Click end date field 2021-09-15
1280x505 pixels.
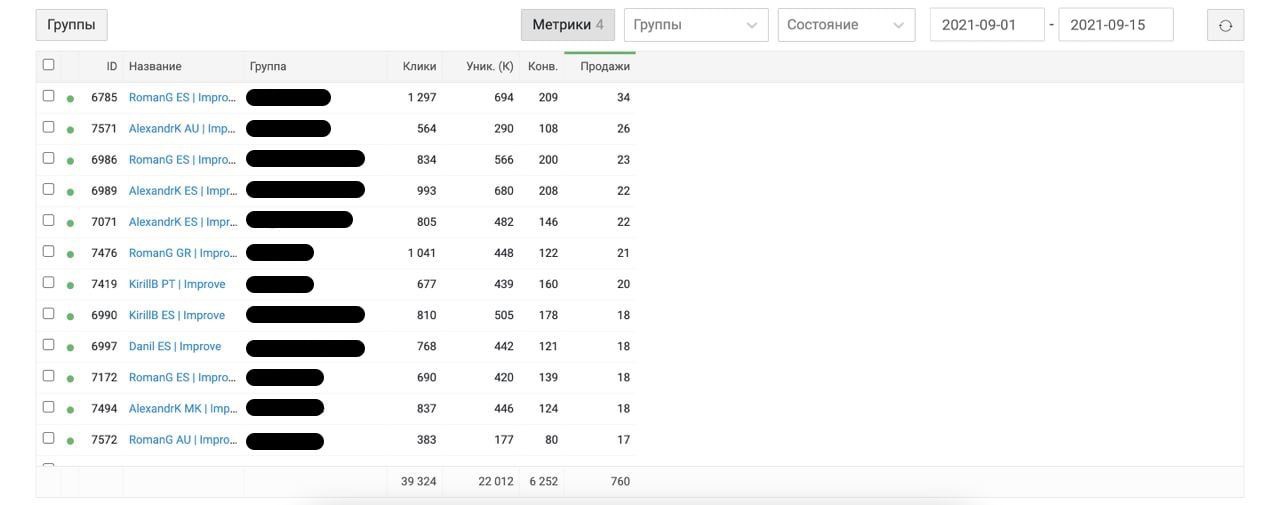(x=1115, y=25)
